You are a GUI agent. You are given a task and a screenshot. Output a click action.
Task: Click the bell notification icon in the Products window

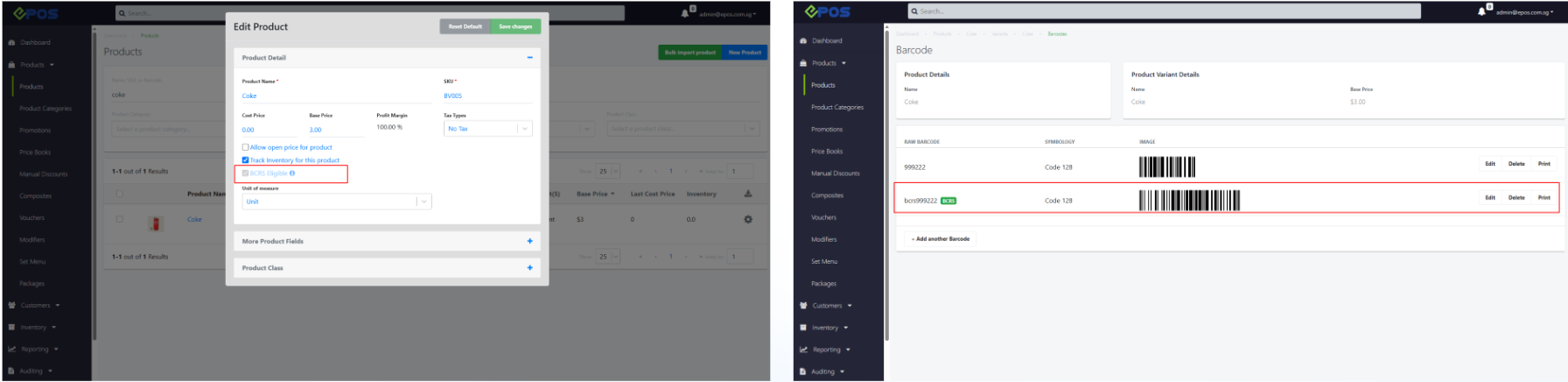click(x=685, y=13)
